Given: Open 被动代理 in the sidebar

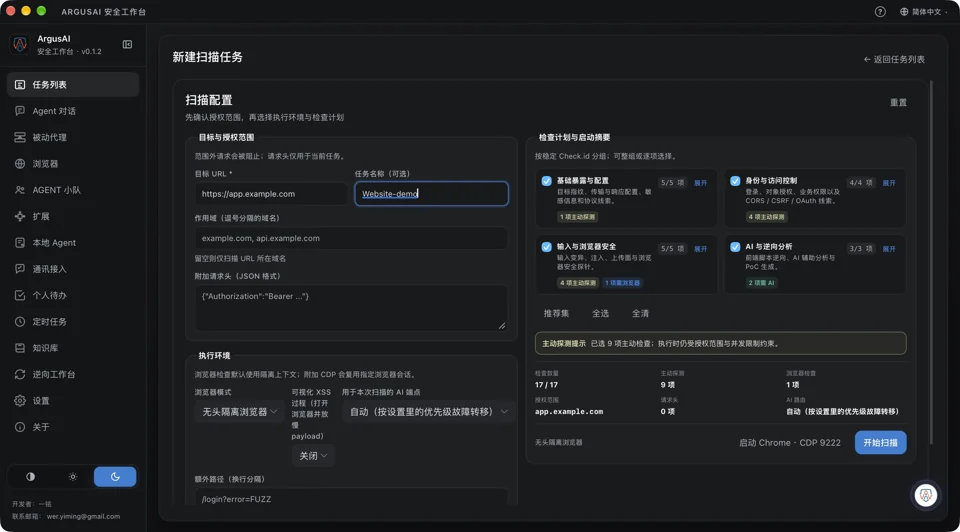Looking at the screenshot, I should tap(73, 137).
